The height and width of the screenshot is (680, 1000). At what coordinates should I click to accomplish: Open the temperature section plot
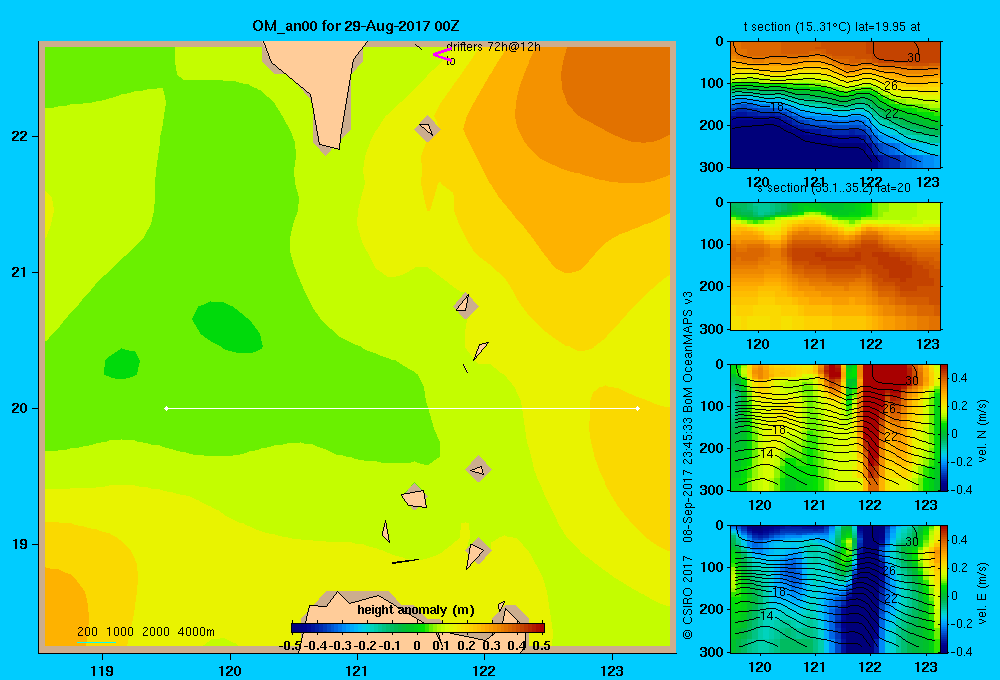tap(835, 105)
